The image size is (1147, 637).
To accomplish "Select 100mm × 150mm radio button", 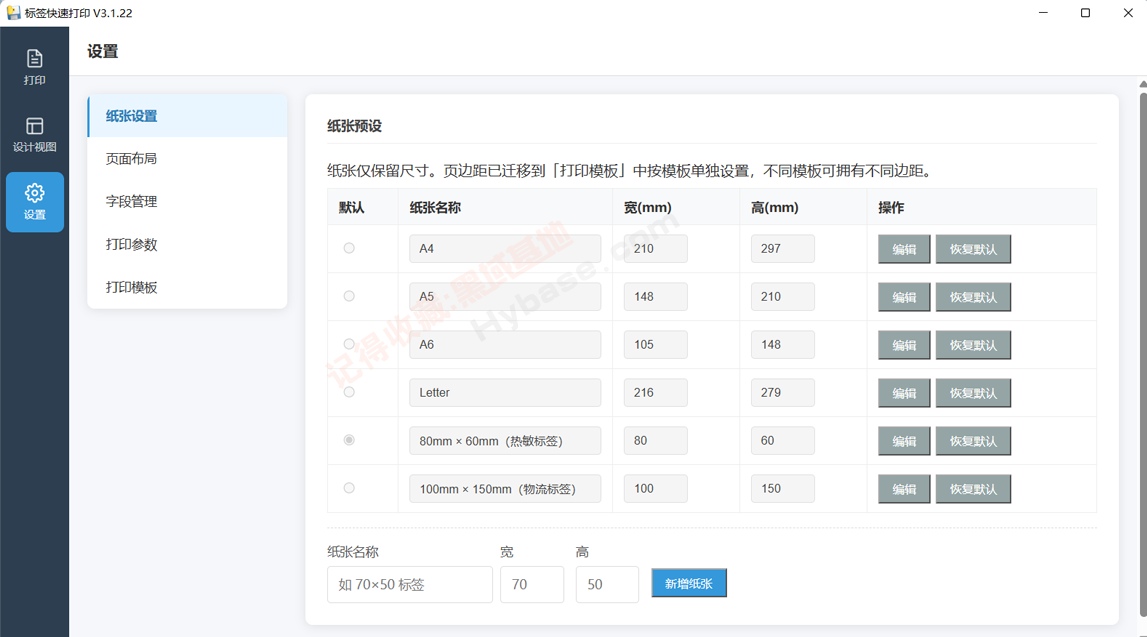I will click(x=349, y=488).
